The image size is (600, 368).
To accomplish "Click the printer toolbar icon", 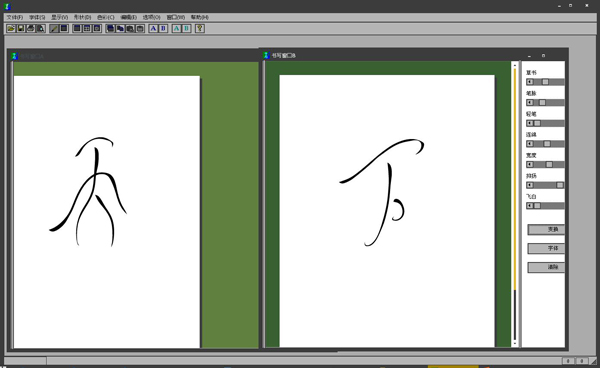I will click(31, 28).
